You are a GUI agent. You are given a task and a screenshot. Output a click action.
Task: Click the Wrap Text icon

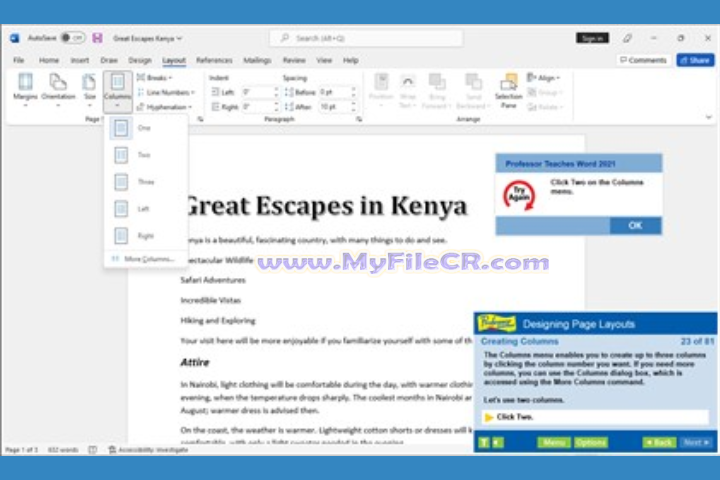click(408, 91)
